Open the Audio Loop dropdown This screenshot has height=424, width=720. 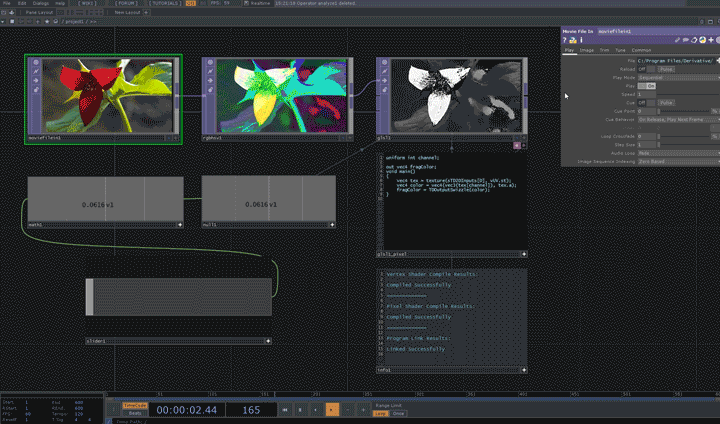click(679, 153)
